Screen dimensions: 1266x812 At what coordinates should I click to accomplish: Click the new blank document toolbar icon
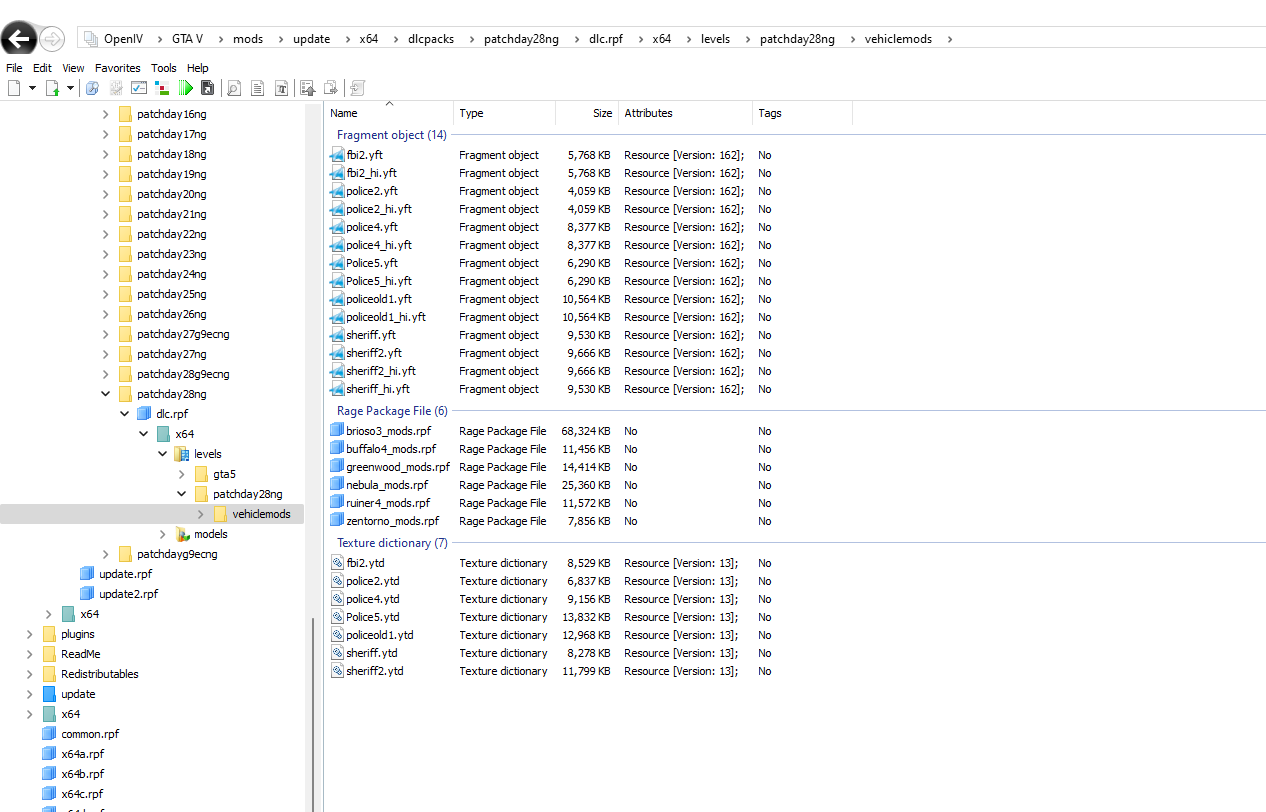pos(14,88)
